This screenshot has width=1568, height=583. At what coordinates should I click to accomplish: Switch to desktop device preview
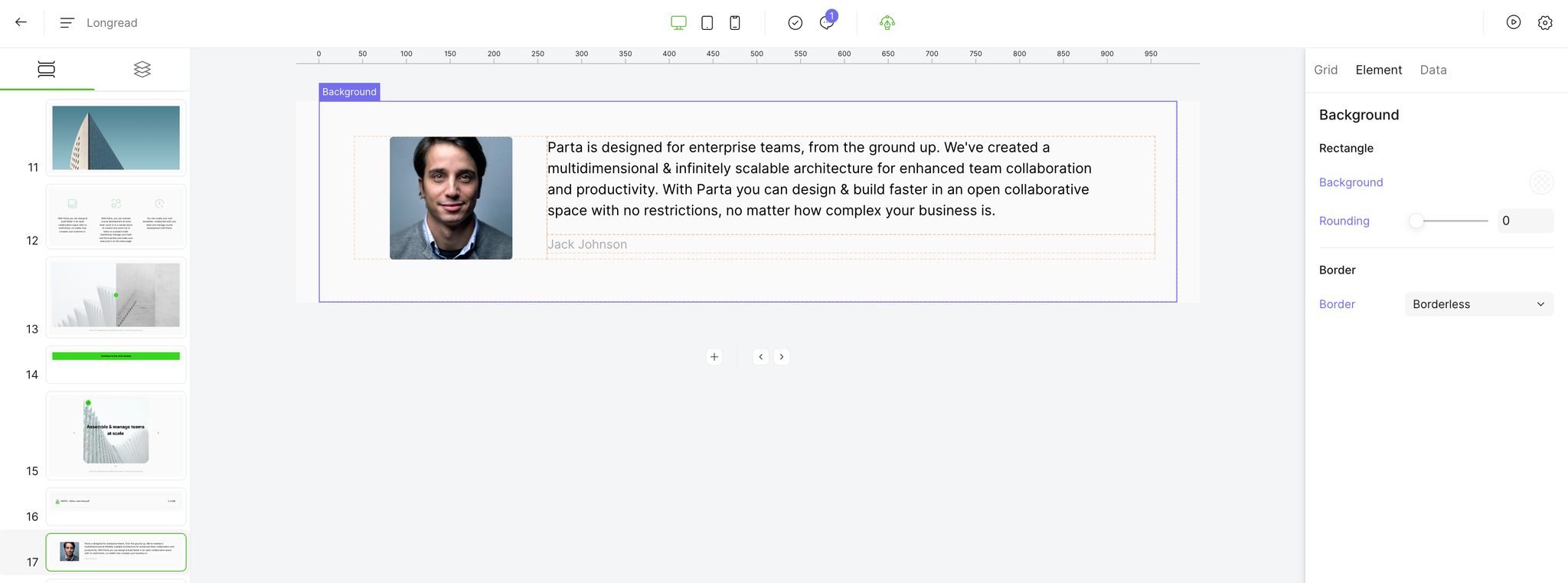coord(678,23)
